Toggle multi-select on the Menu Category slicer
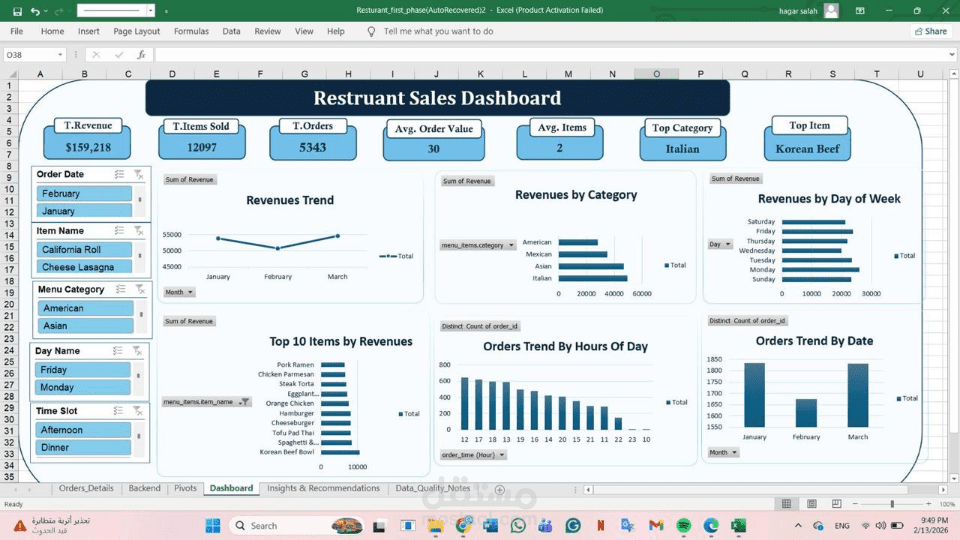The image size is (960, 540). click(x=121, y=289)
